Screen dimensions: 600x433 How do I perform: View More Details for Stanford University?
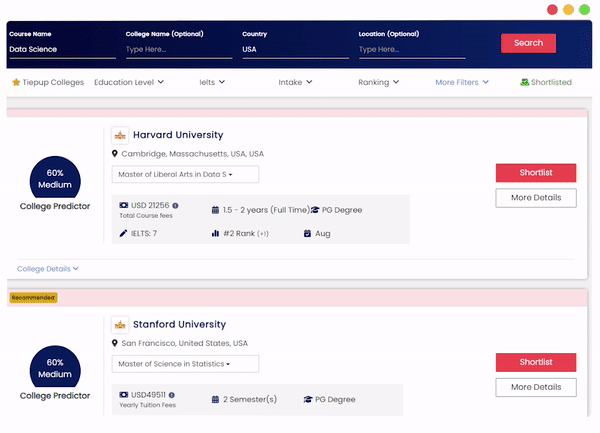tap(535, 387)
